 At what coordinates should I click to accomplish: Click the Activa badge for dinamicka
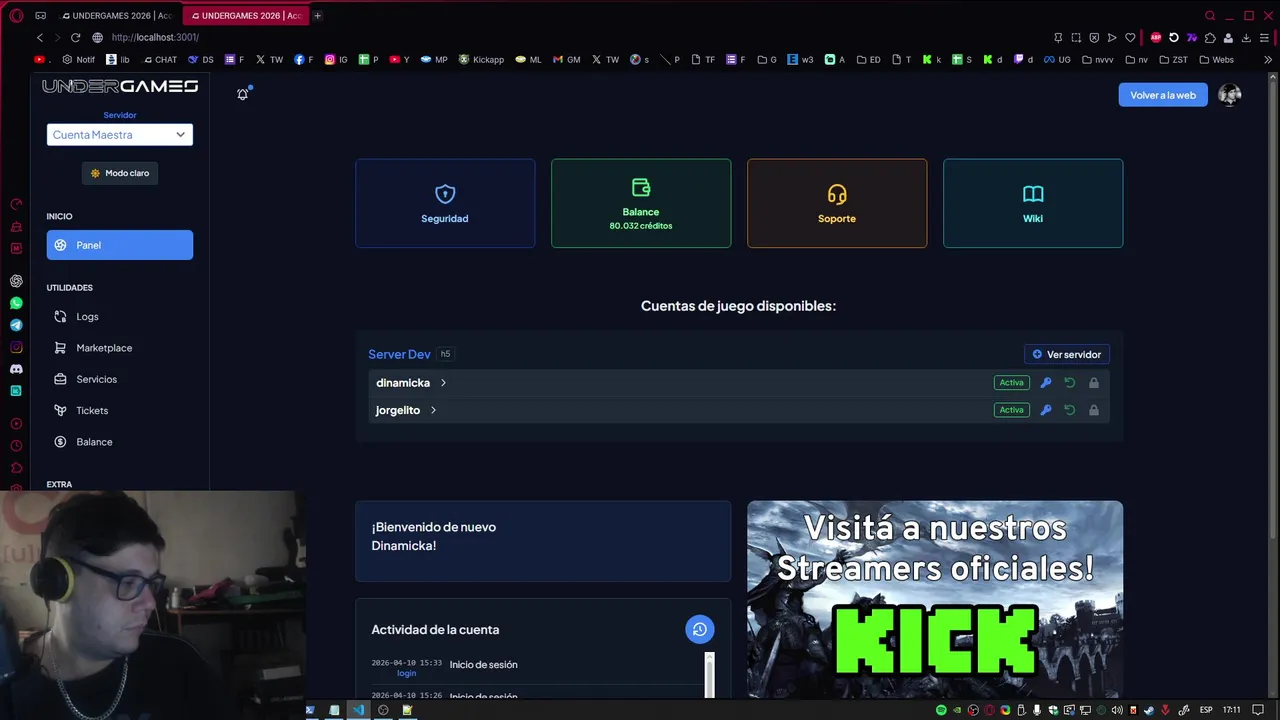coord(1012,383)
